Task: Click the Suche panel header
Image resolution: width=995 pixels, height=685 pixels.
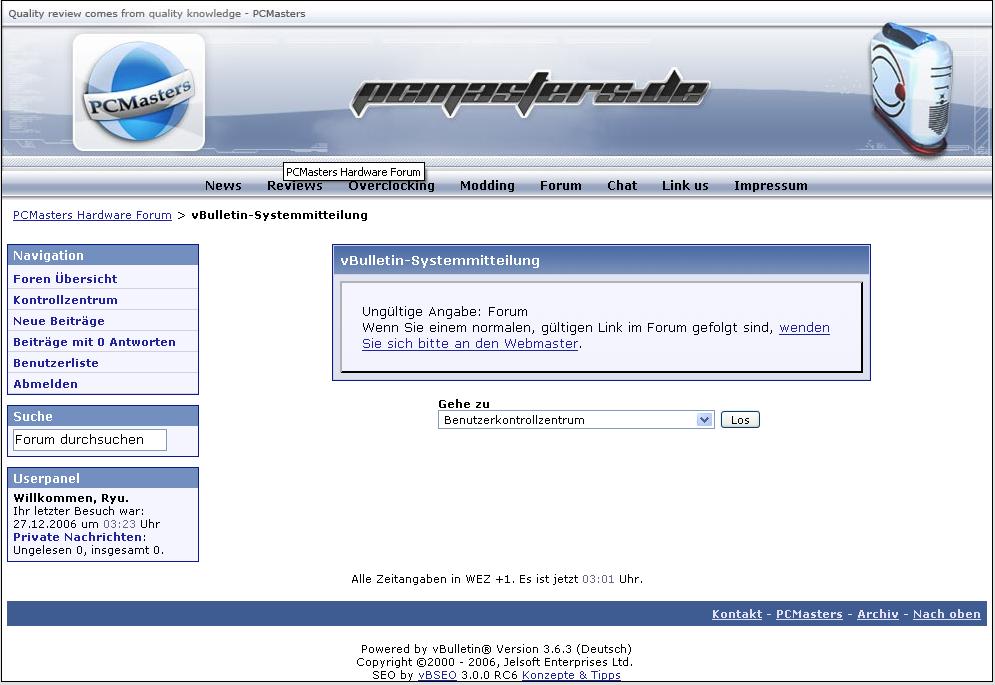Action: [103, 416]
